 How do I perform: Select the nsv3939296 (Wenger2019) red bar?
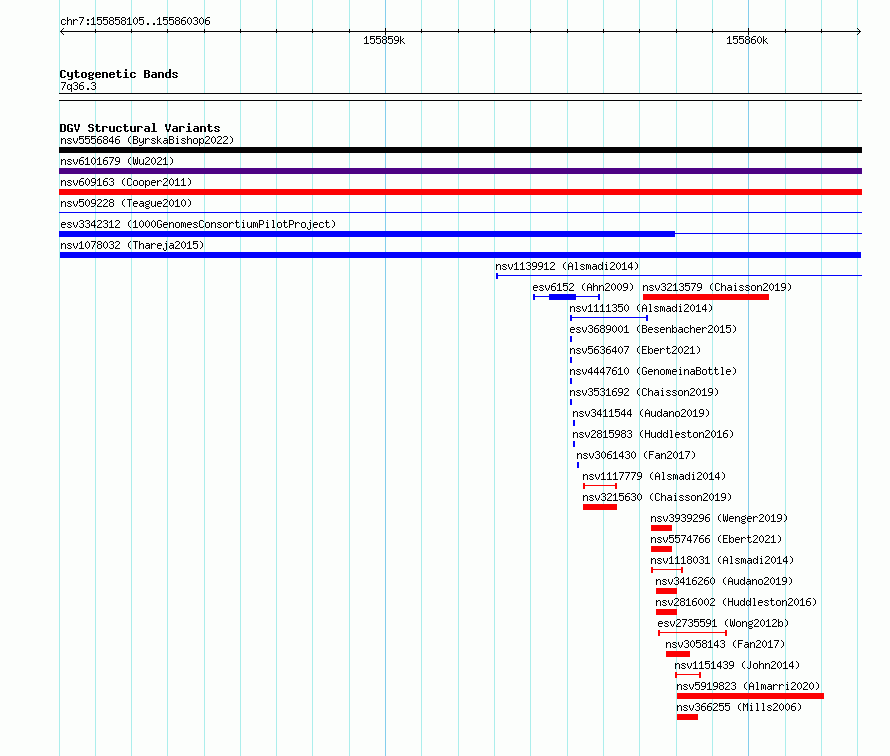[661, 528]
